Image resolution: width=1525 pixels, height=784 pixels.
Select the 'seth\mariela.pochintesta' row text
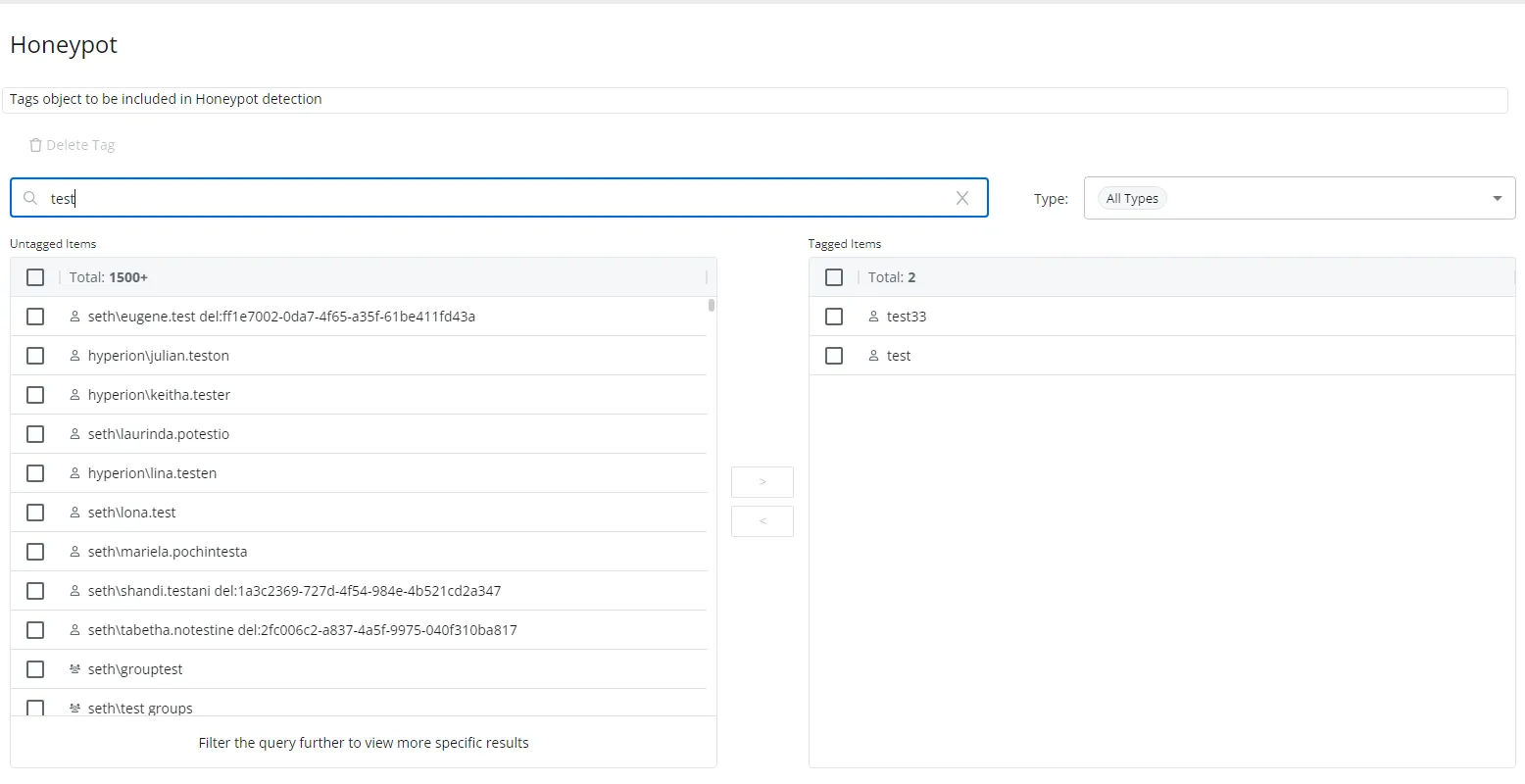(x=168, y=552)
